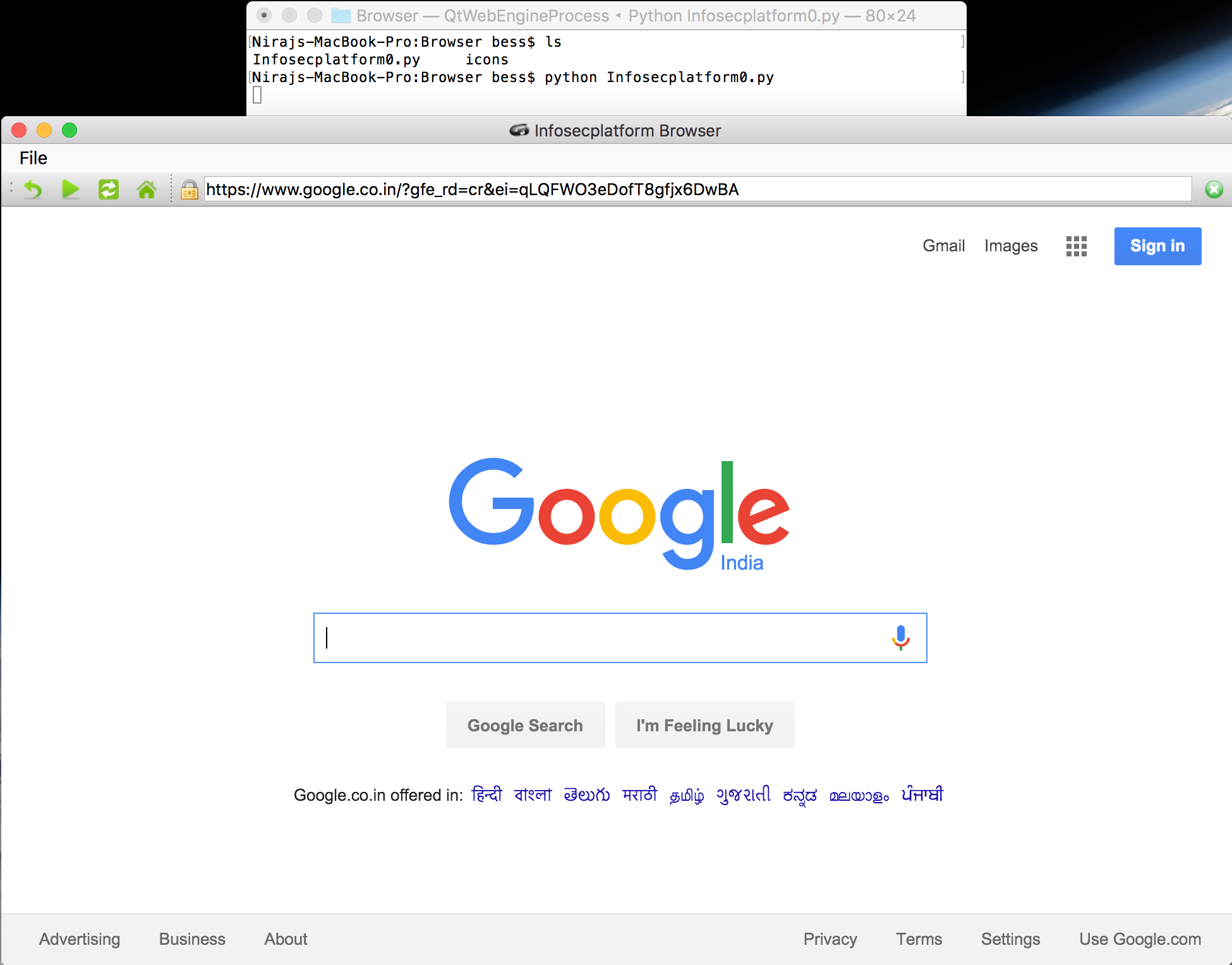Click the forward navigation arrow icon
Viewport: 1232px width, 965px height.
click(x=70, y=189)
